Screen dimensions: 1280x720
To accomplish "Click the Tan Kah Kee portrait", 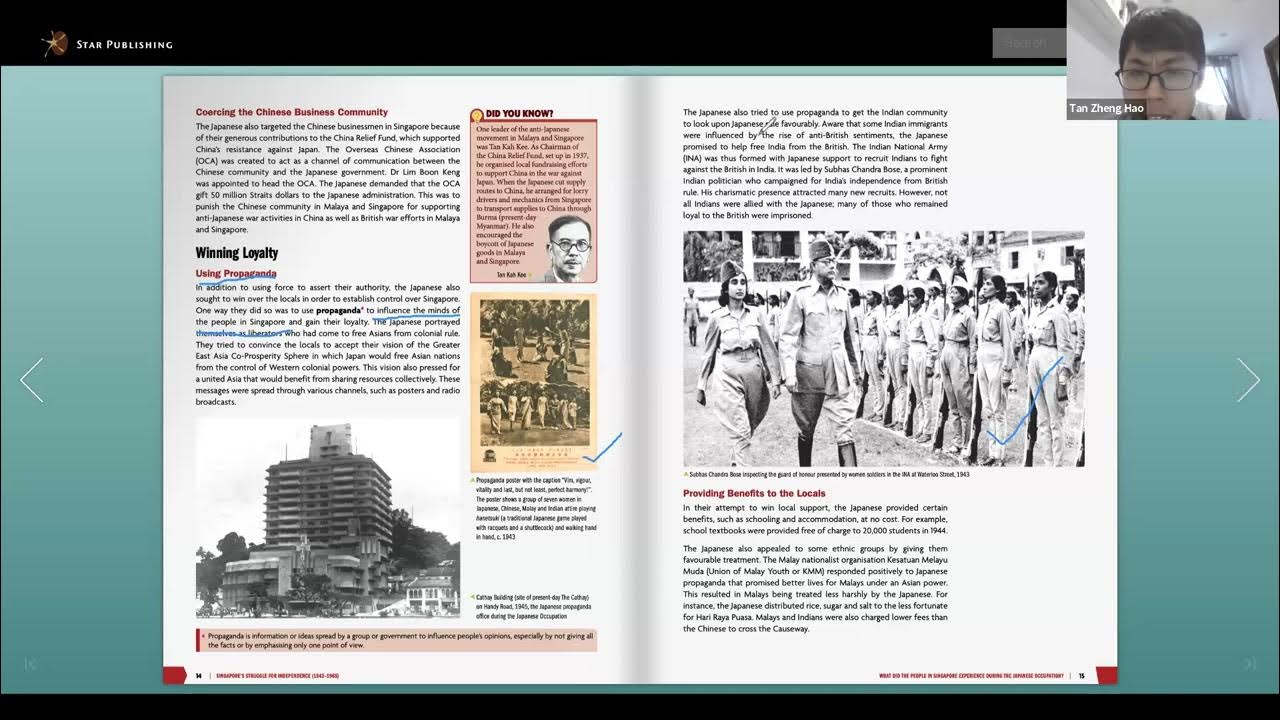I will point(569,247).
